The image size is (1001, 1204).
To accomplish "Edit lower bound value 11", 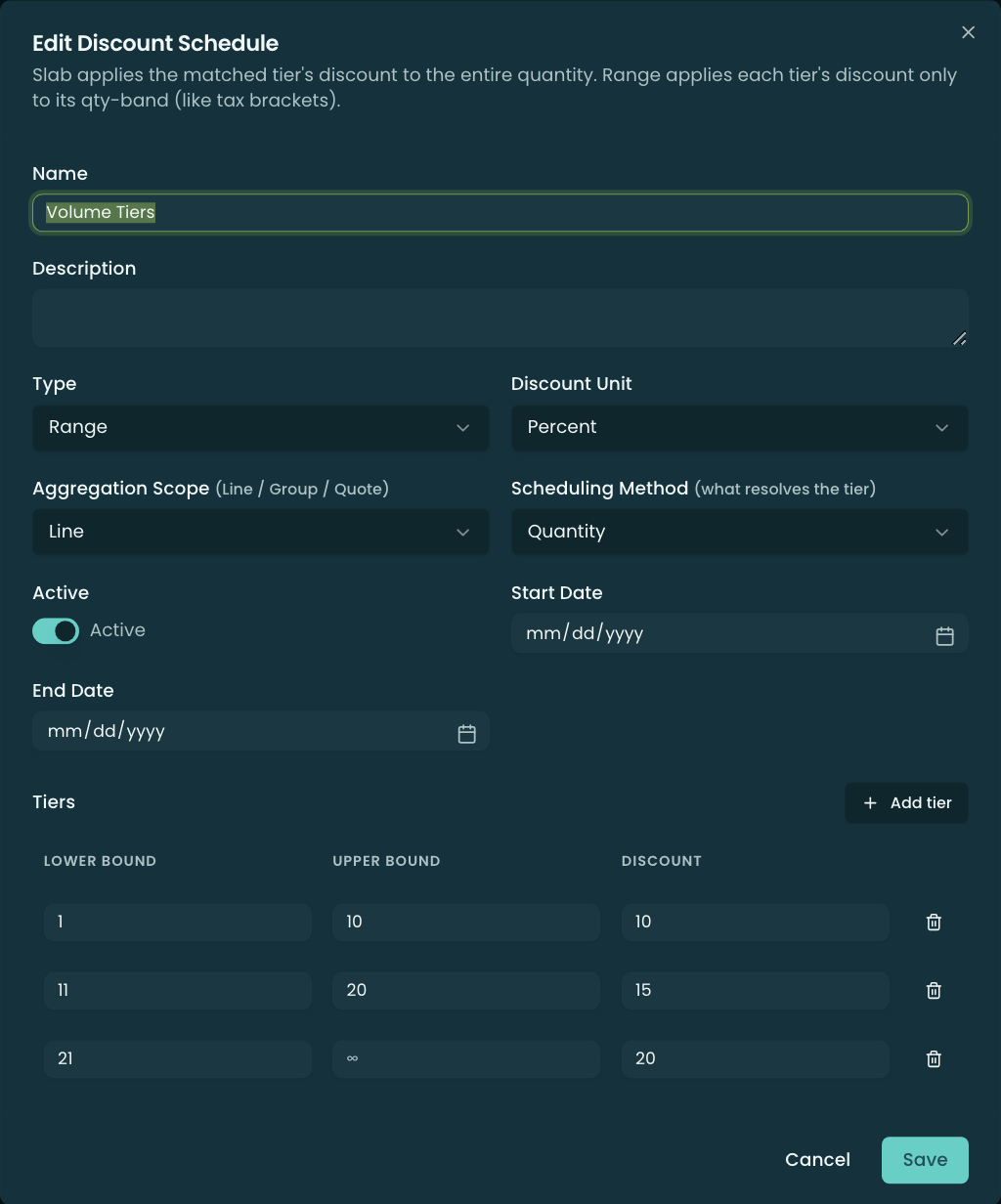I will [x=178, y=990].
